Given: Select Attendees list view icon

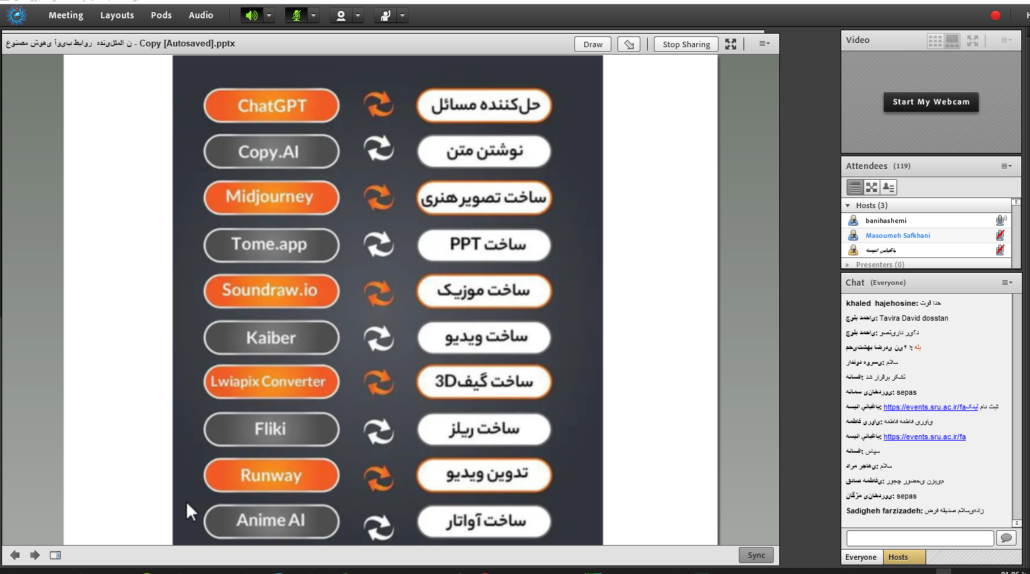Looking at the screenshot, I should tap(854, 187).
